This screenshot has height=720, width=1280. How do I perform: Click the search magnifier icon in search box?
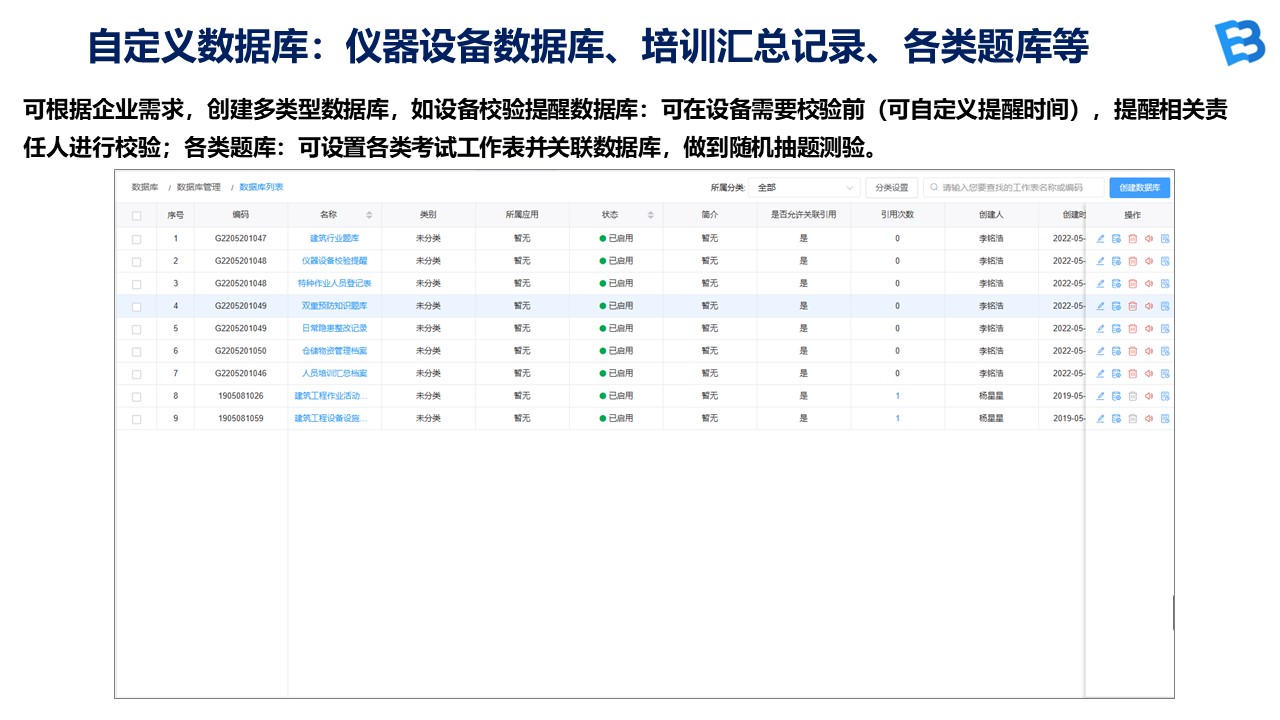[934, 188]
